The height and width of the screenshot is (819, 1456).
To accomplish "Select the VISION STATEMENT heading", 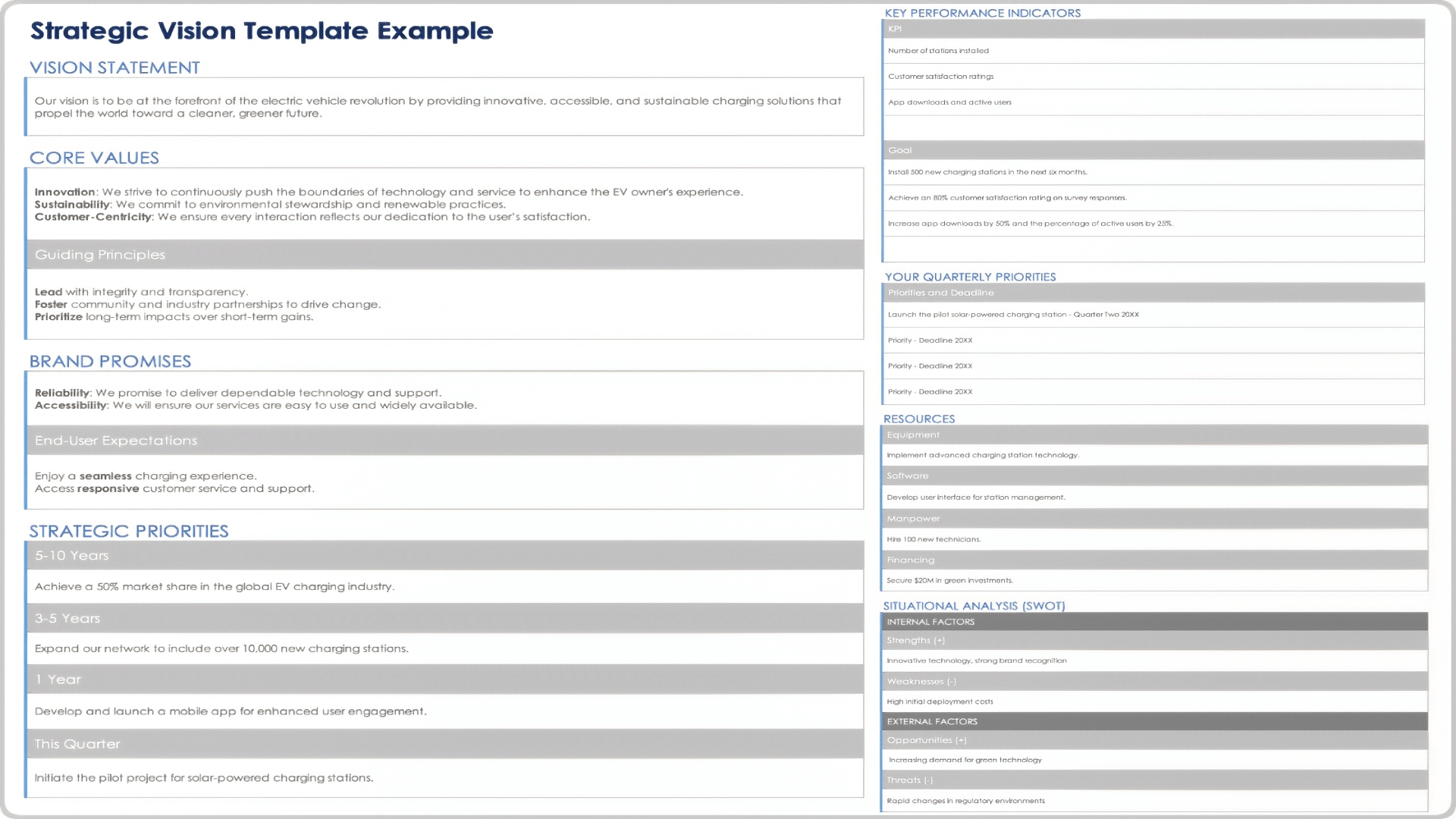I will [x=115, y=67].
